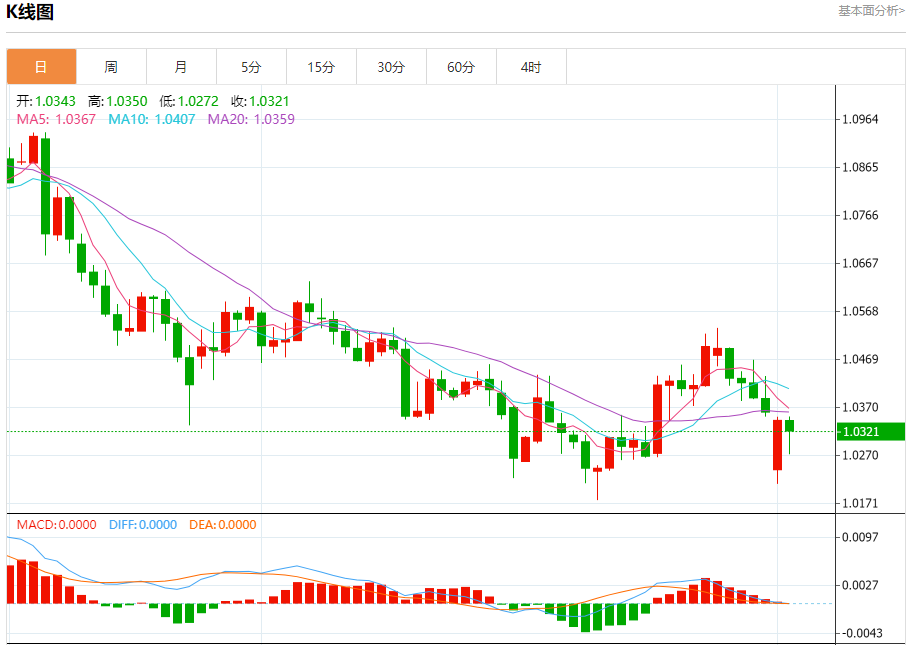Switch to the 月 monthly tab
This screenshot has width=912, height=645.
click(181, 67)
